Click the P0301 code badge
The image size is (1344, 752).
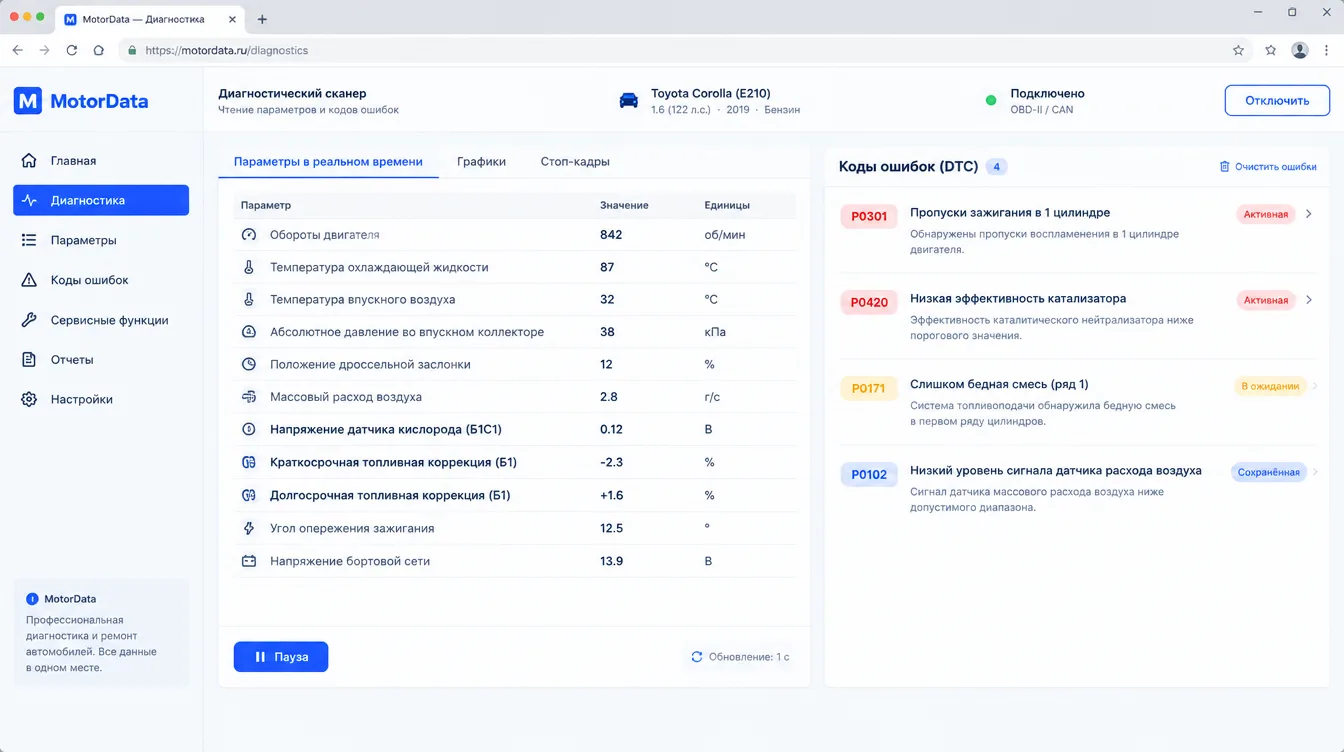[869, 216]
